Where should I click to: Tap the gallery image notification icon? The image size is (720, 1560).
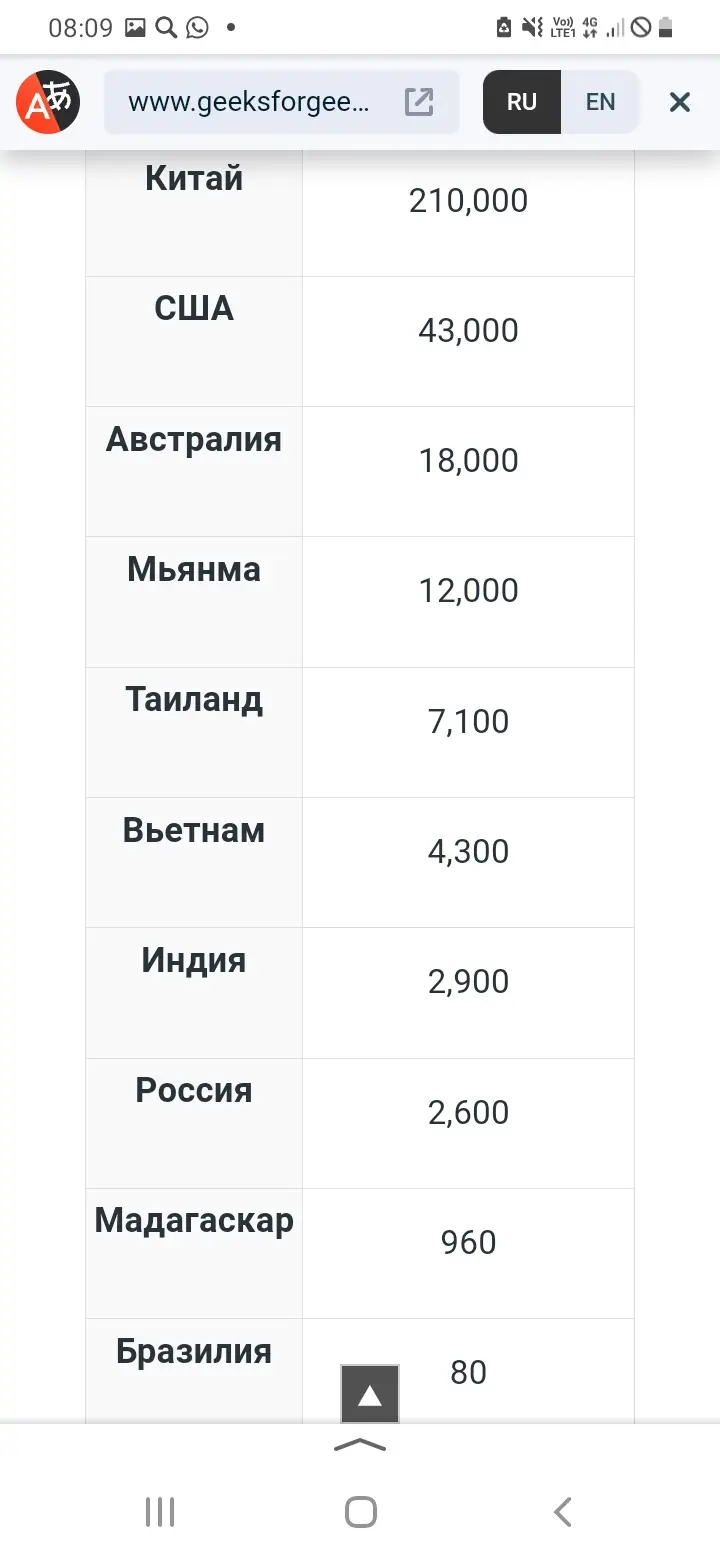pos(135,28)
